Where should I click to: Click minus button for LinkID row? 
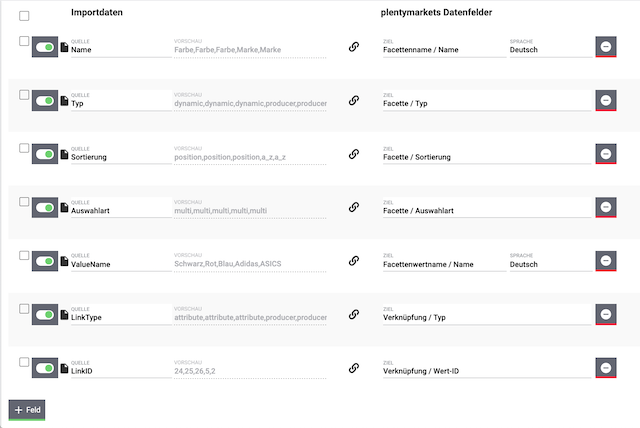pyautogui.click(x=605, y=368)
